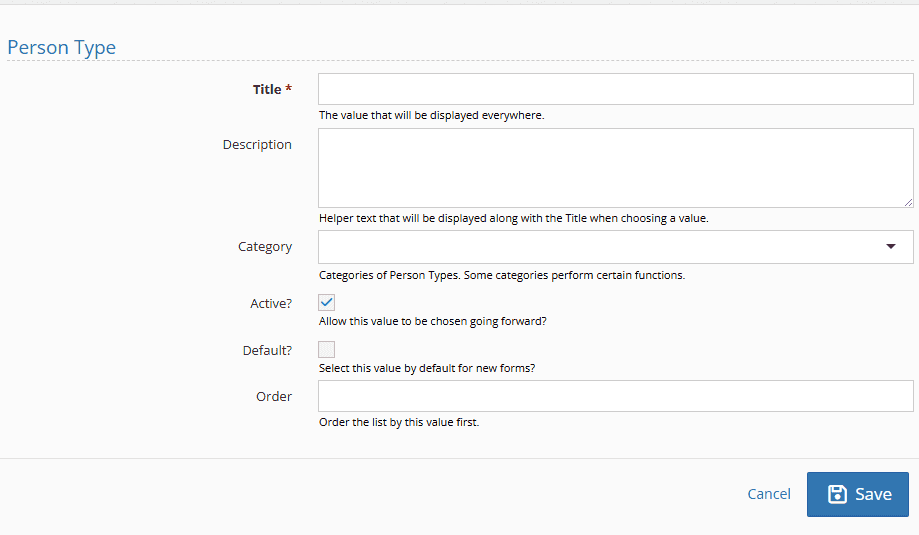Click the 'Active?' field label
Screen dimensions: 919x535
271,303
